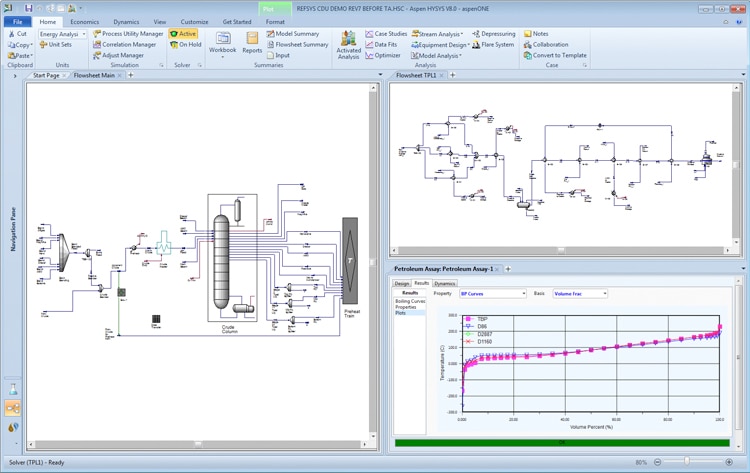Close the Flowsheet Main tab
This screenshot has width=750, height=473.
coord(120,76)
